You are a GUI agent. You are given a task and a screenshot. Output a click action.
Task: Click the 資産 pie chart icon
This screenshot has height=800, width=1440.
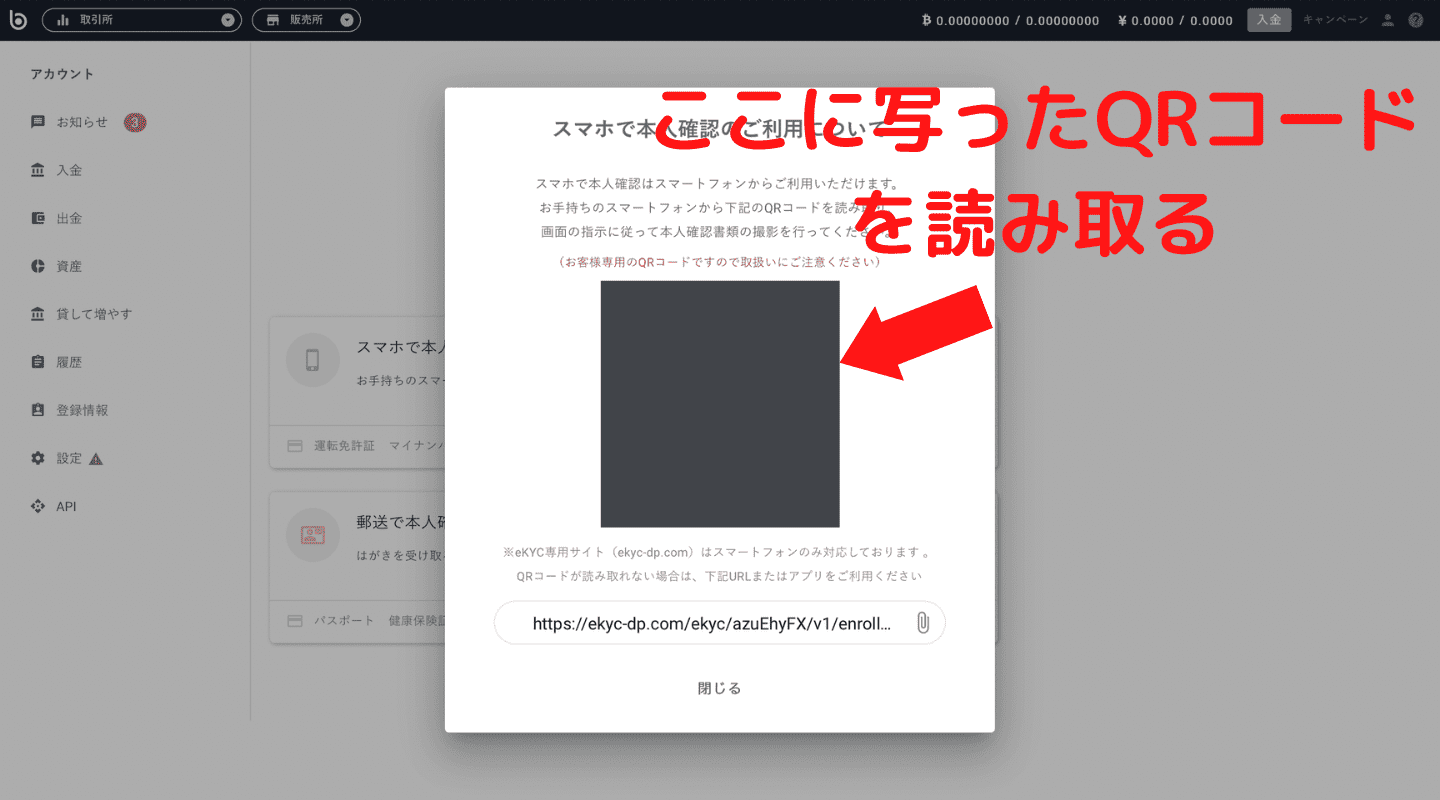pyautogui.click(x=38, y=266)
